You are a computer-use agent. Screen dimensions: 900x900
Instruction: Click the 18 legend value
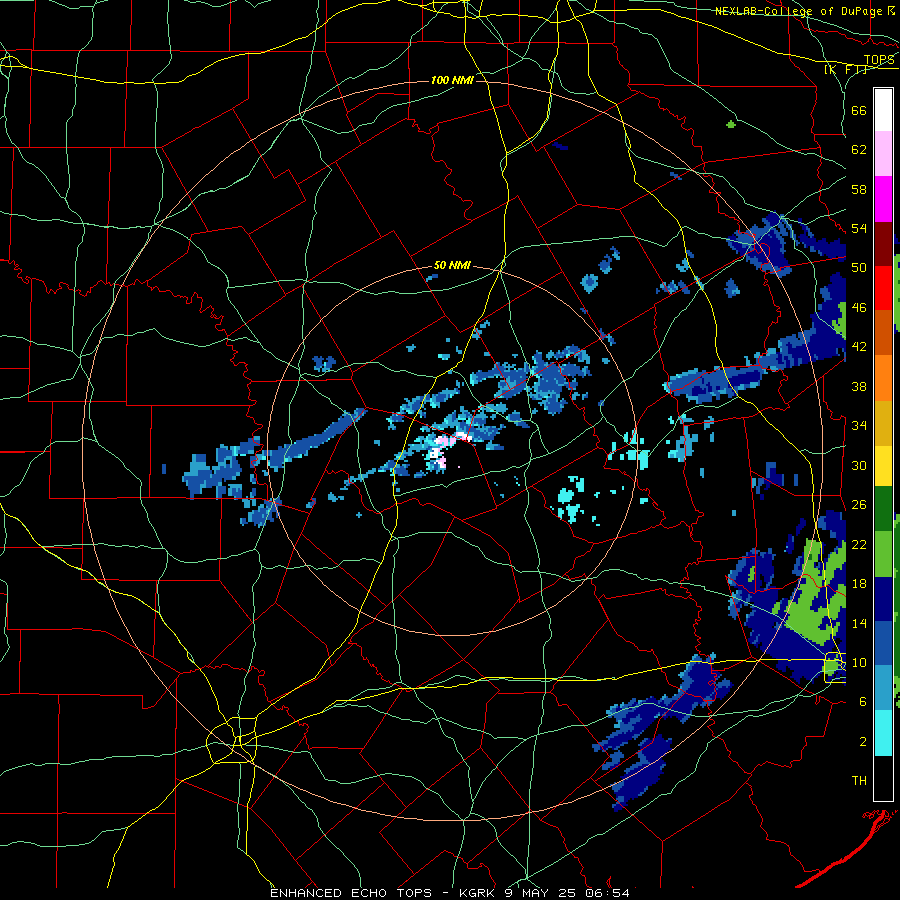(859, 584)
